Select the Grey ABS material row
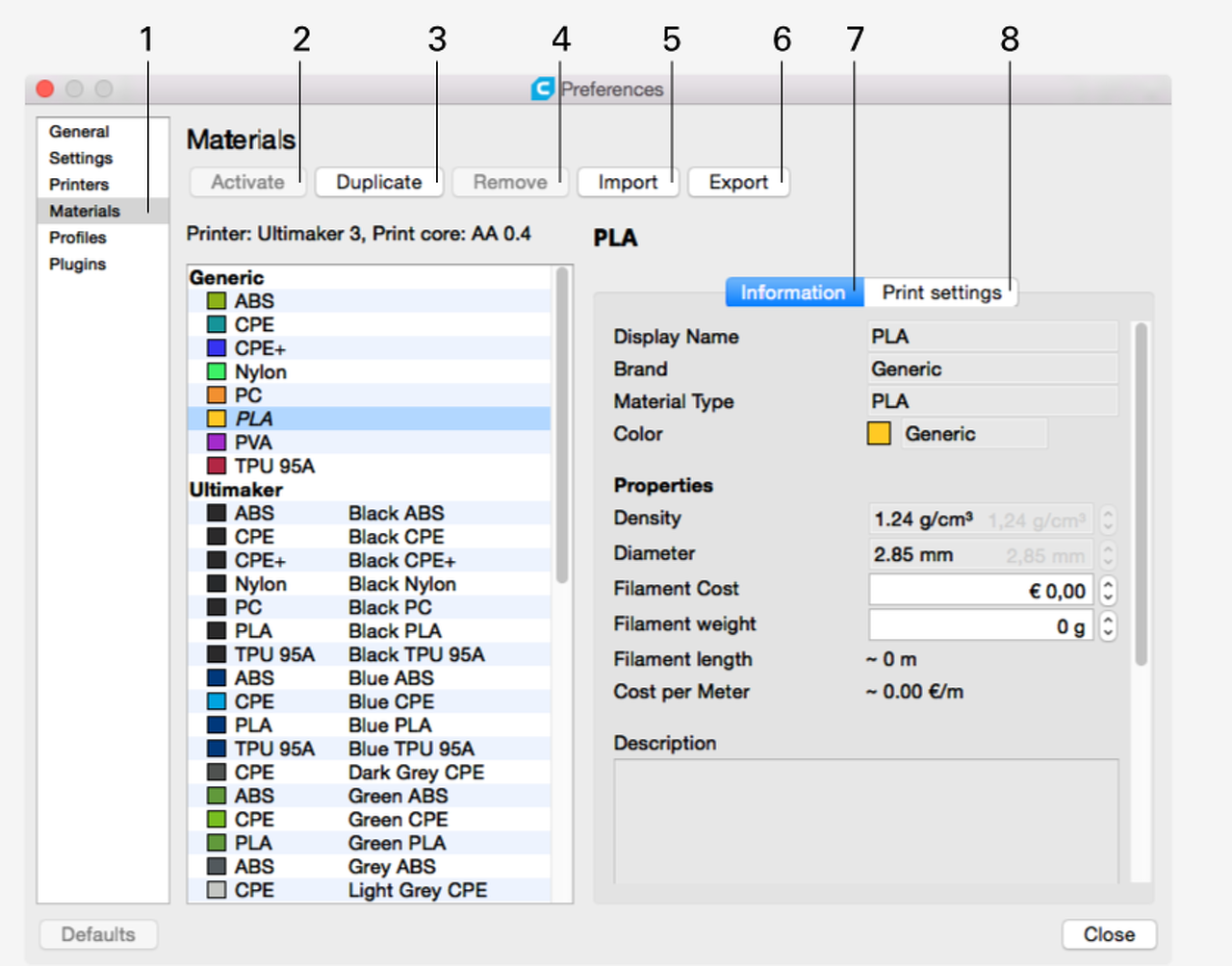Screen dimensions: 1232x966 [x=370, y=867]
